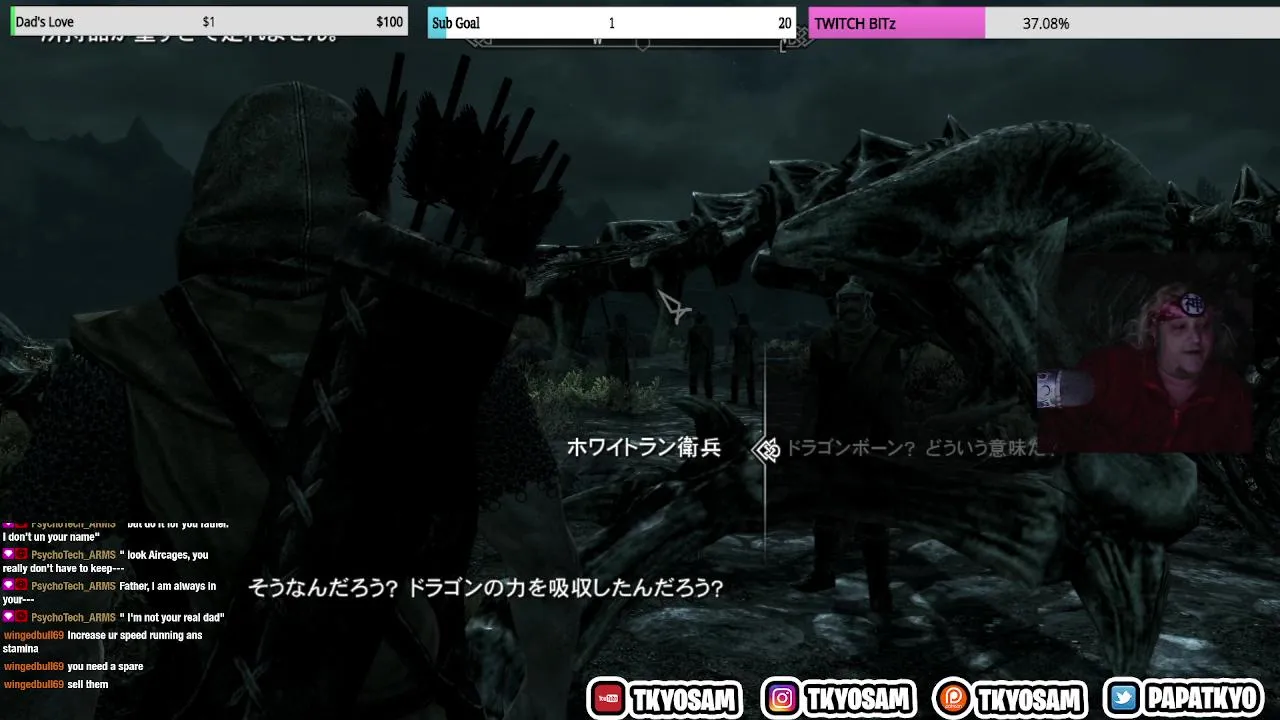Click the streamer webcam overlay

(1145, 353)
